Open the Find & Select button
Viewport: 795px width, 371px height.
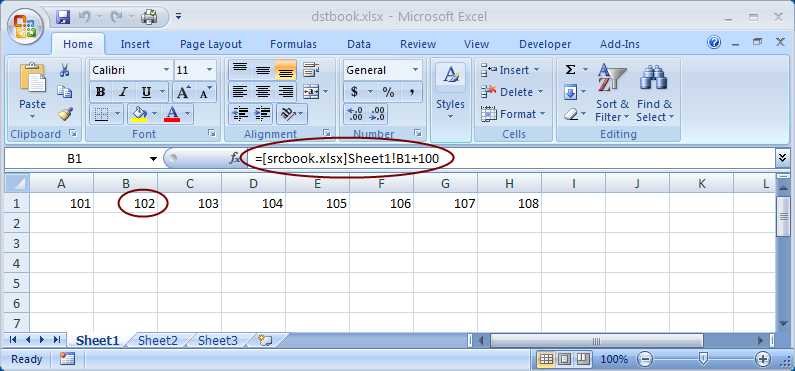tap(655, 93)
